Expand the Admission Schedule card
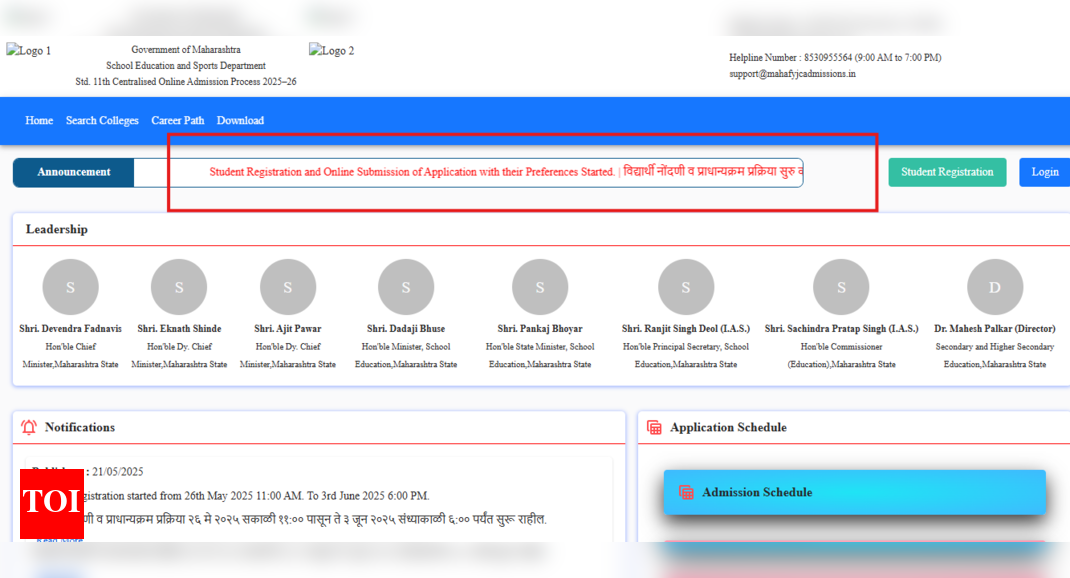This screenshot has height=578, width=1070. point(855,492)
